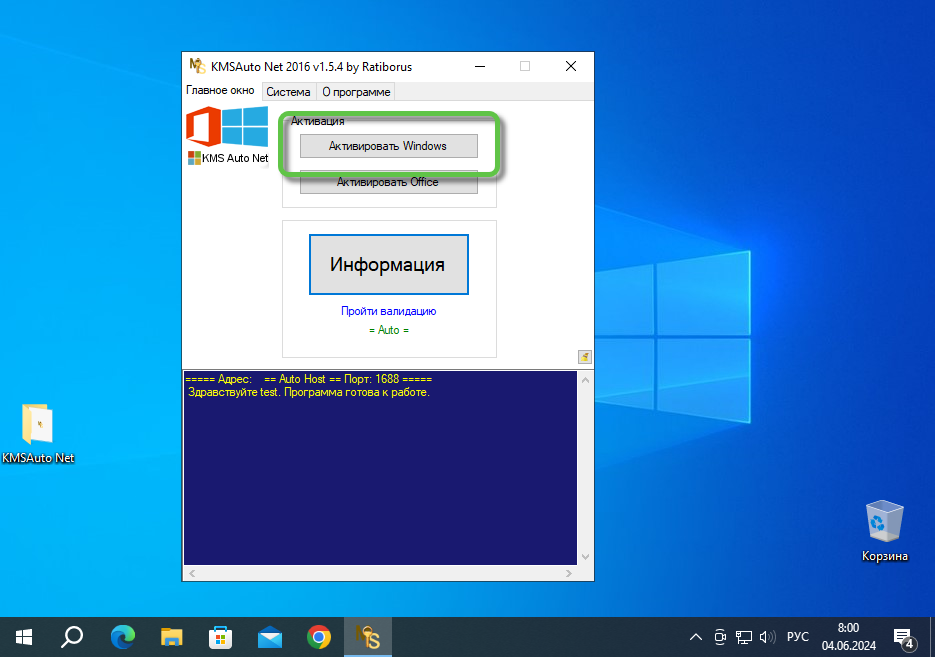935x657 pixels.
Task: Open File Explorer from taskbar
Action: [172, 637]
